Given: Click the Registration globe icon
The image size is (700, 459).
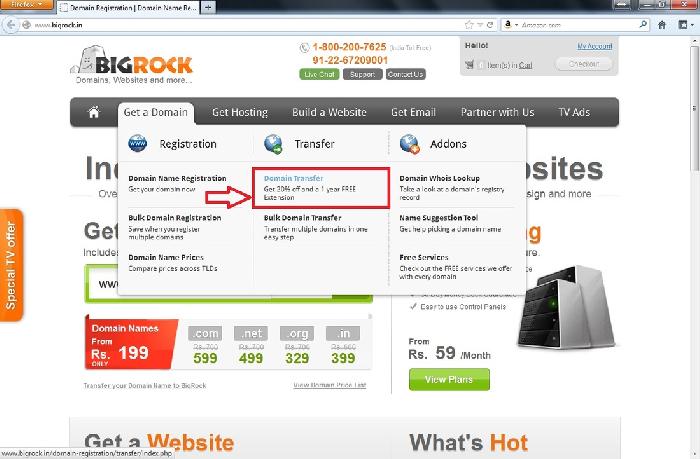Looking at the screenshot, I should (x=138, y=144).
